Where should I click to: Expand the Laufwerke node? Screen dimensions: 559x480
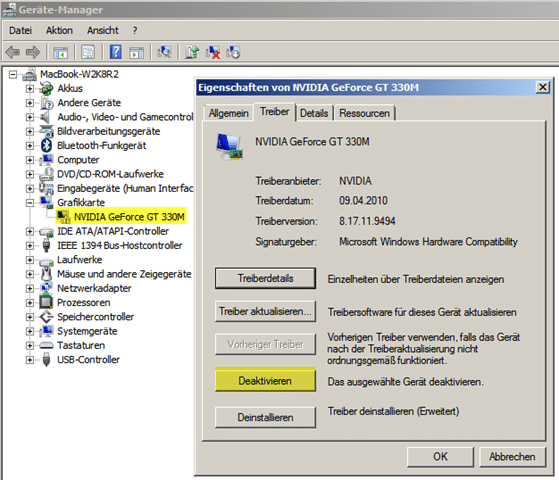pyautogui.click(x=30, y=260)
